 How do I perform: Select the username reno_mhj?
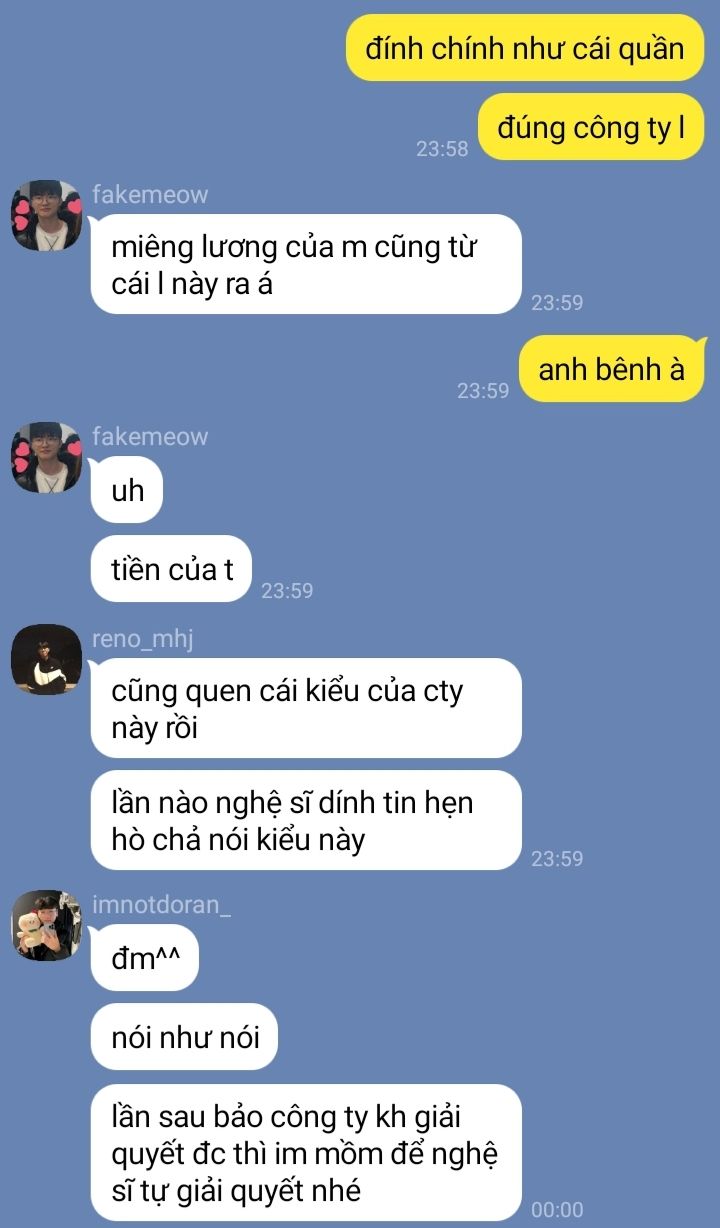click(x=142, y=639)
